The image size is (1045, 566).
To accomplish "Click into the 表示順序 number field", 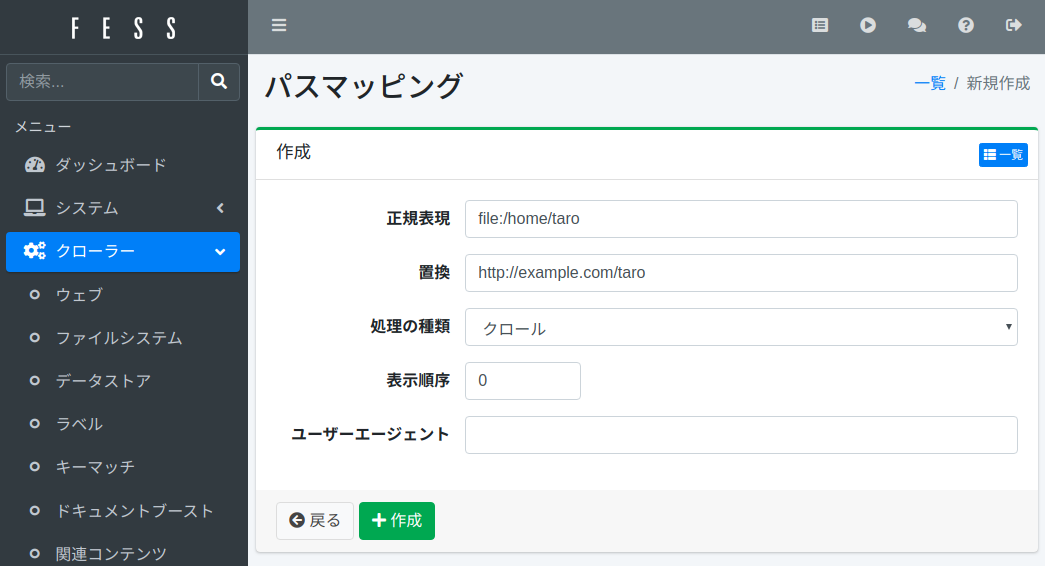I will click(522, 381).
